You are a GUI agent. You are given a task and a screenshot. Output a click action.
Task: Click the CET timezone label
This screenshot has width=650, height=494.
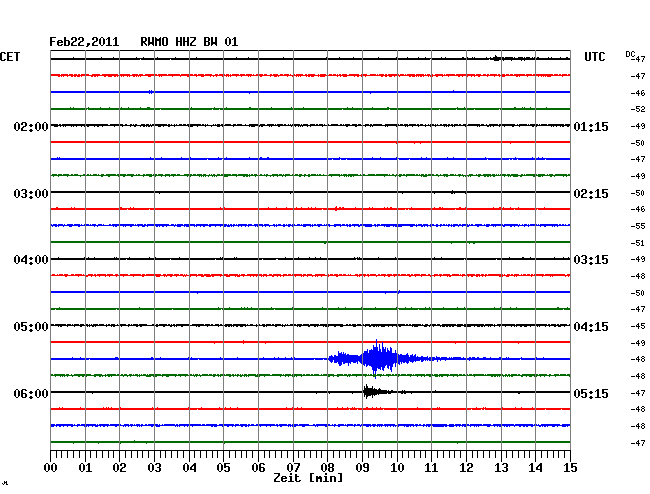(10, 57)
